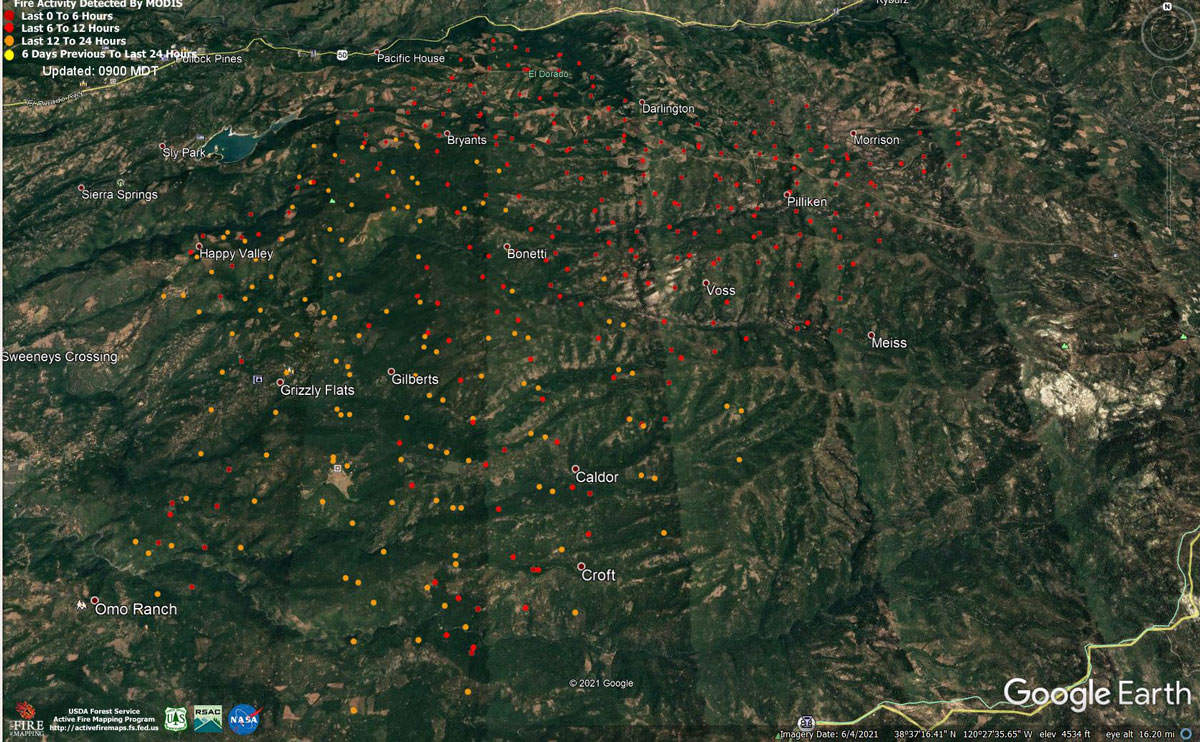Select the Caldor place marker
Screen dimensions: 1200x742
point(576,469)
